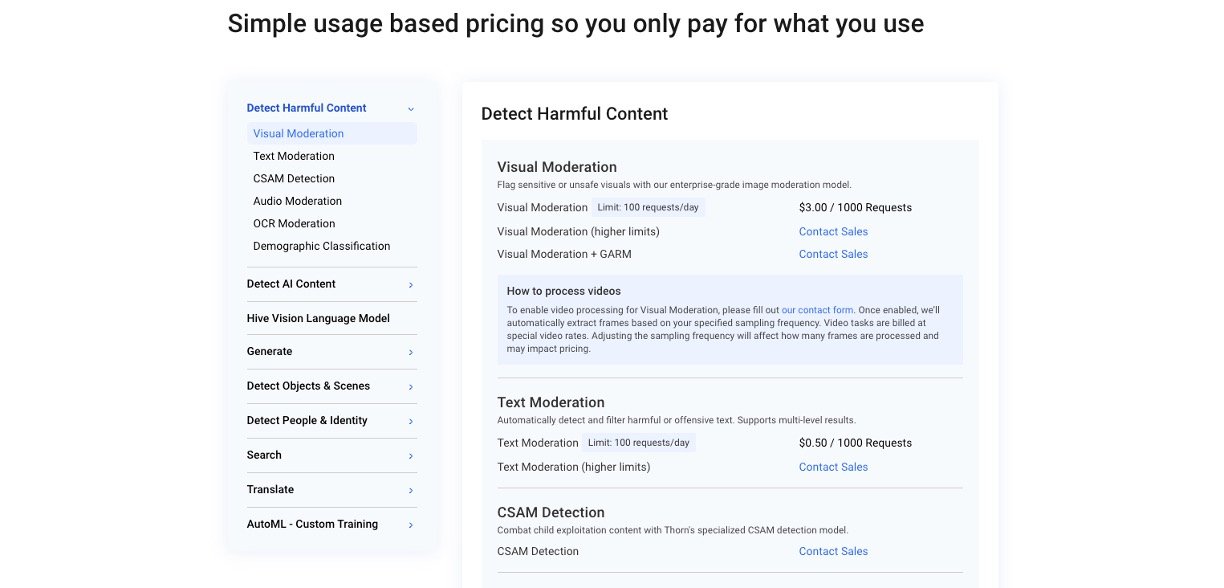Expand the Generate section arrow

(410, 352)
